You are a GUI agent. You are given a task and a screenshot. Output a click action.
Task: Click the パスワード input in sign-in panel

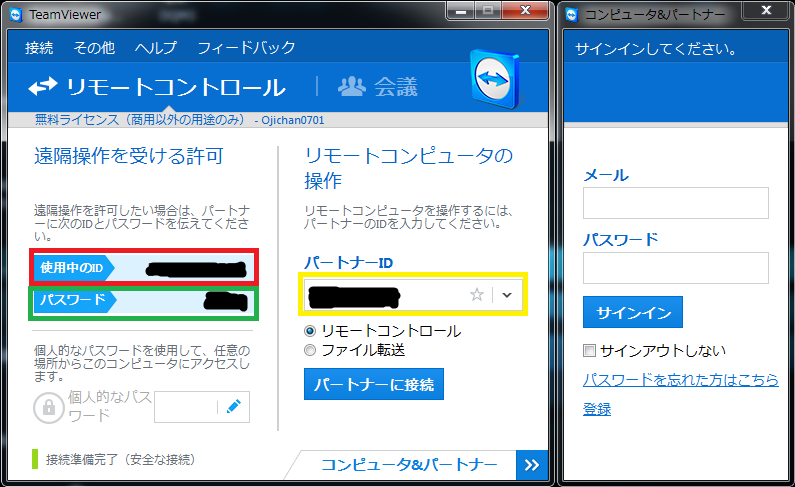tap(675, 268)
